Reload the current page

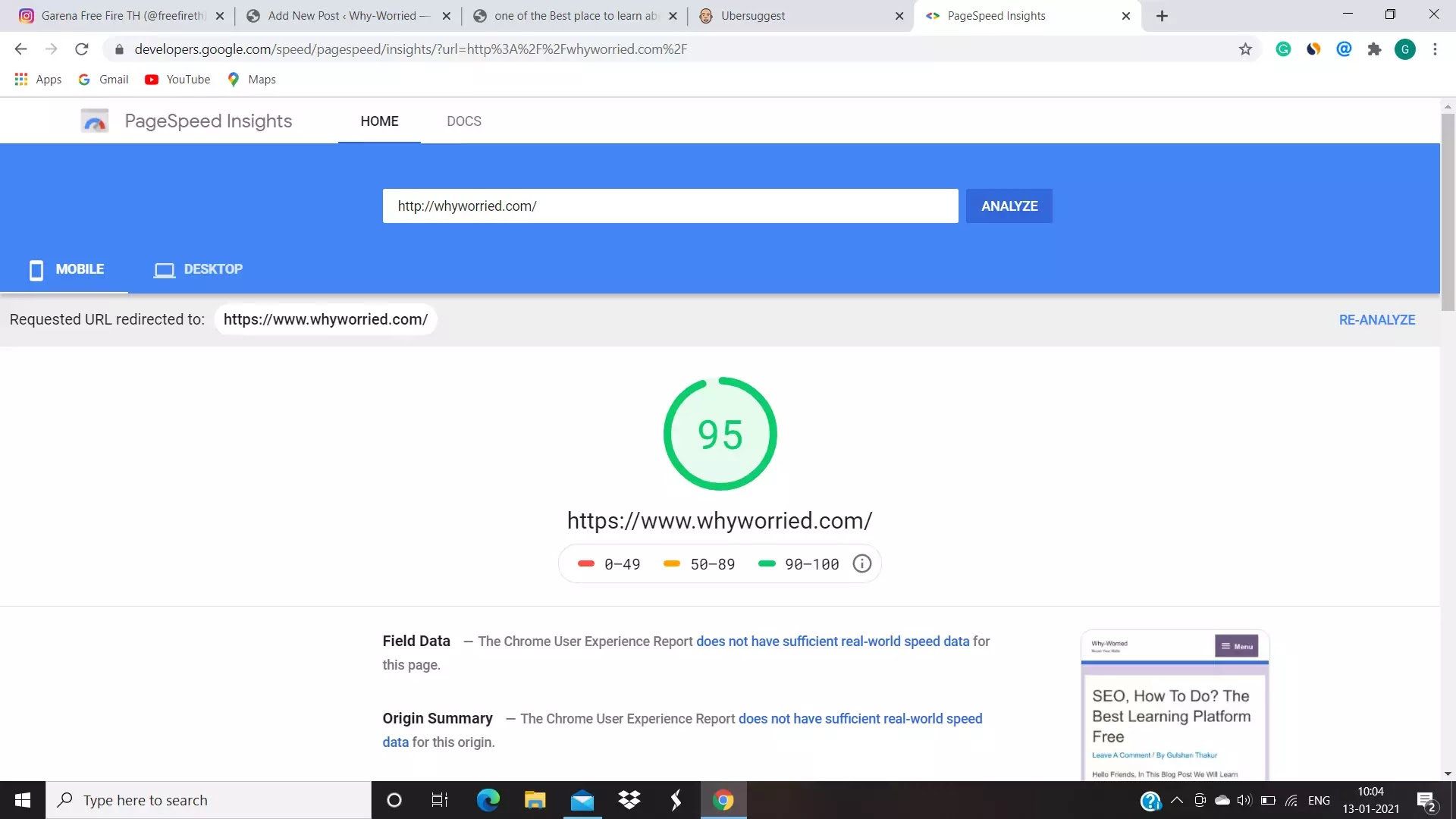click(82, 49)
